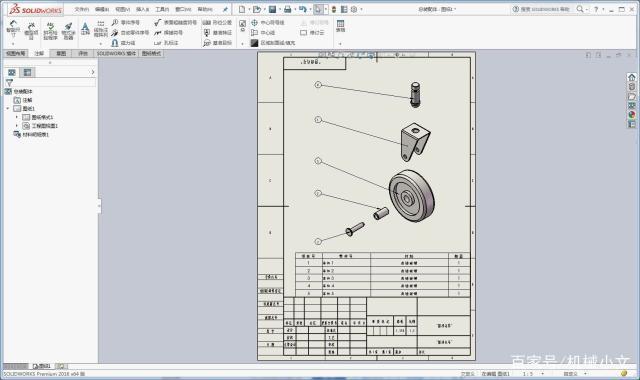
Task: Expand the Sheet Format1 tree node
Action: tap(17, 117)
